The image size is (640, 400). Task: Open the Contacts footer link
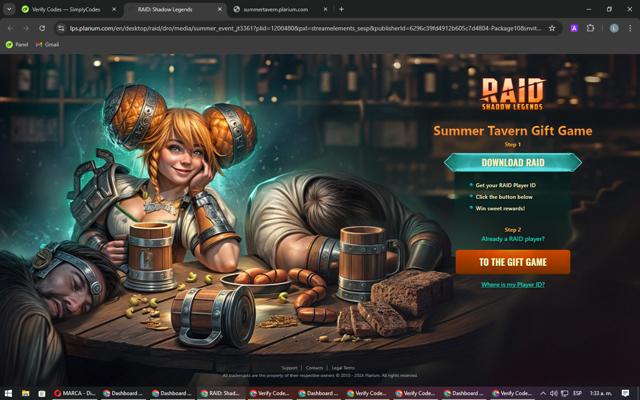coord(314,368)
